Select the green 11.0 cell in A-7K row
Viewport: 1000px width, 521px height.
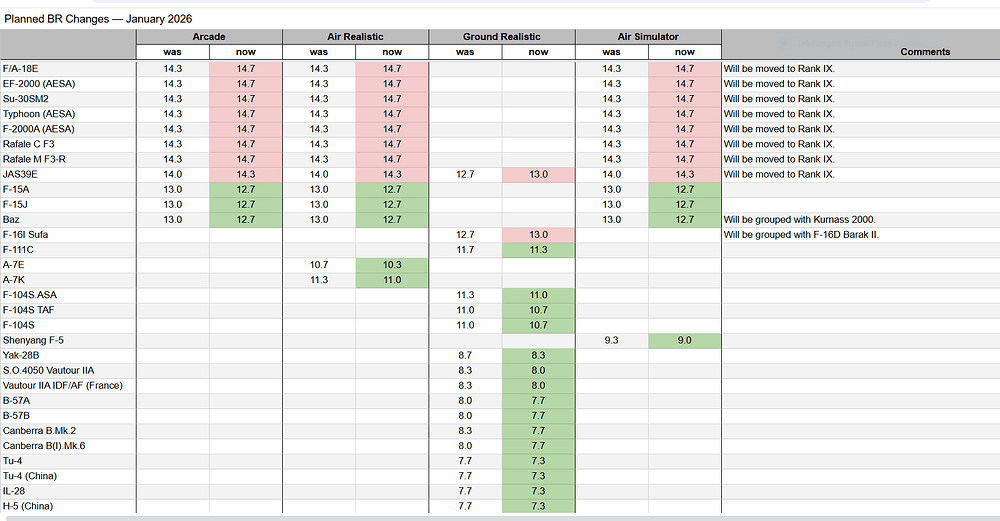tap(392, 280)
